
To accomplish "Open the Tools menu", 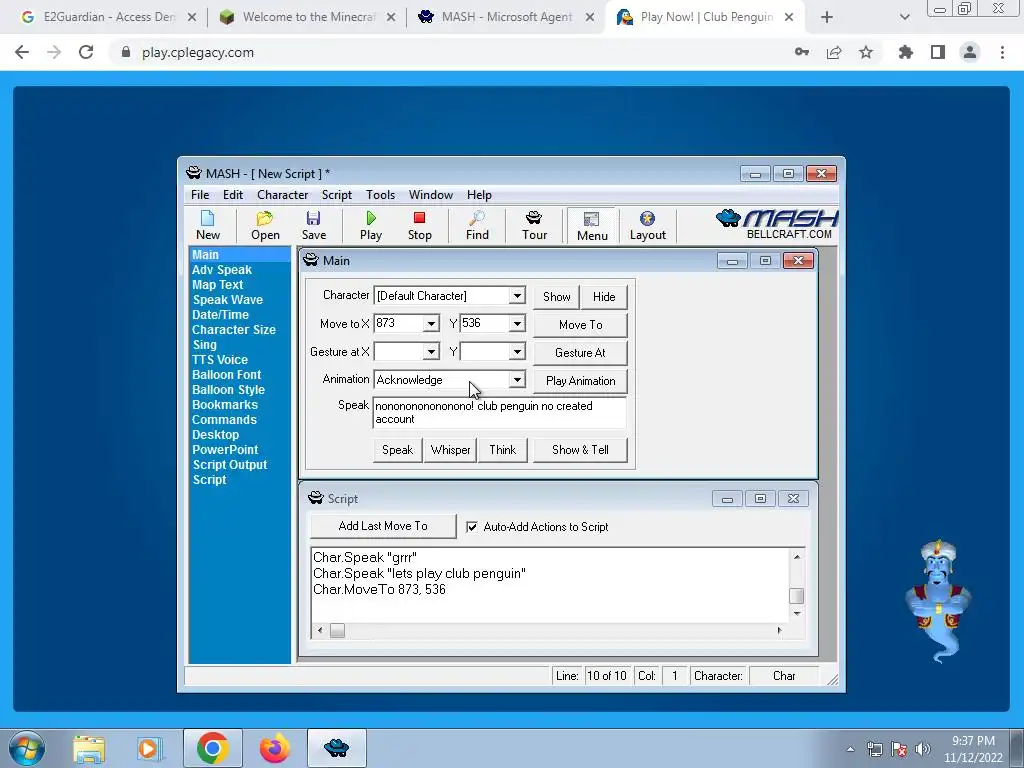I will [x=380, y=195].
